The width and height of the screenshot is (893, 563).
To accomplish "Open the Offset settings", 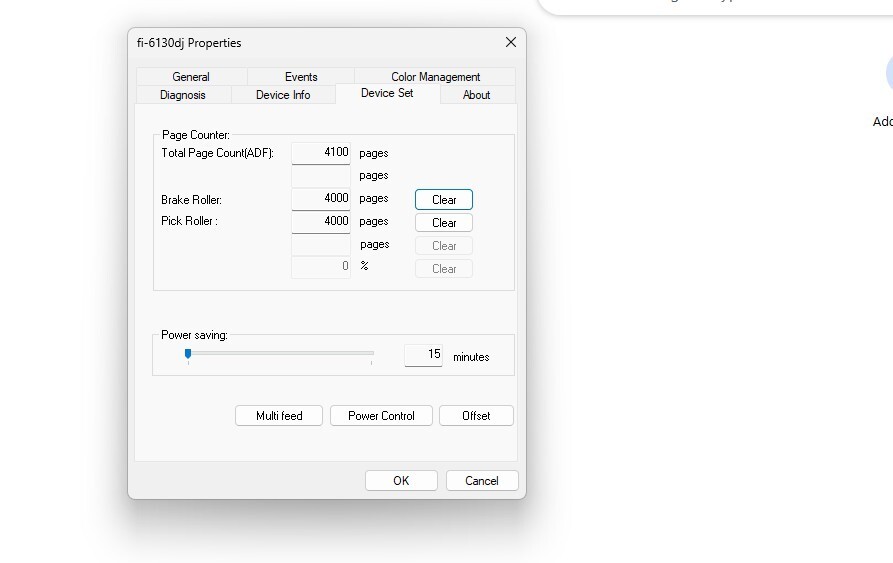I will pos(476,416).
